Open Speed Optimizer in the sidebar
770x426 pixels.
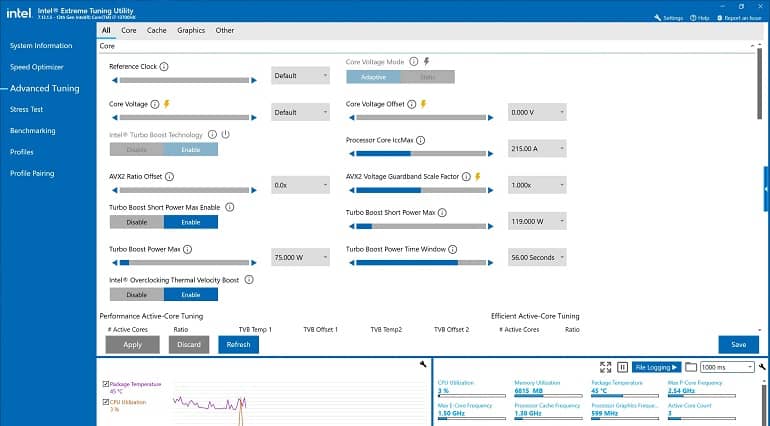tap(37, 67)
